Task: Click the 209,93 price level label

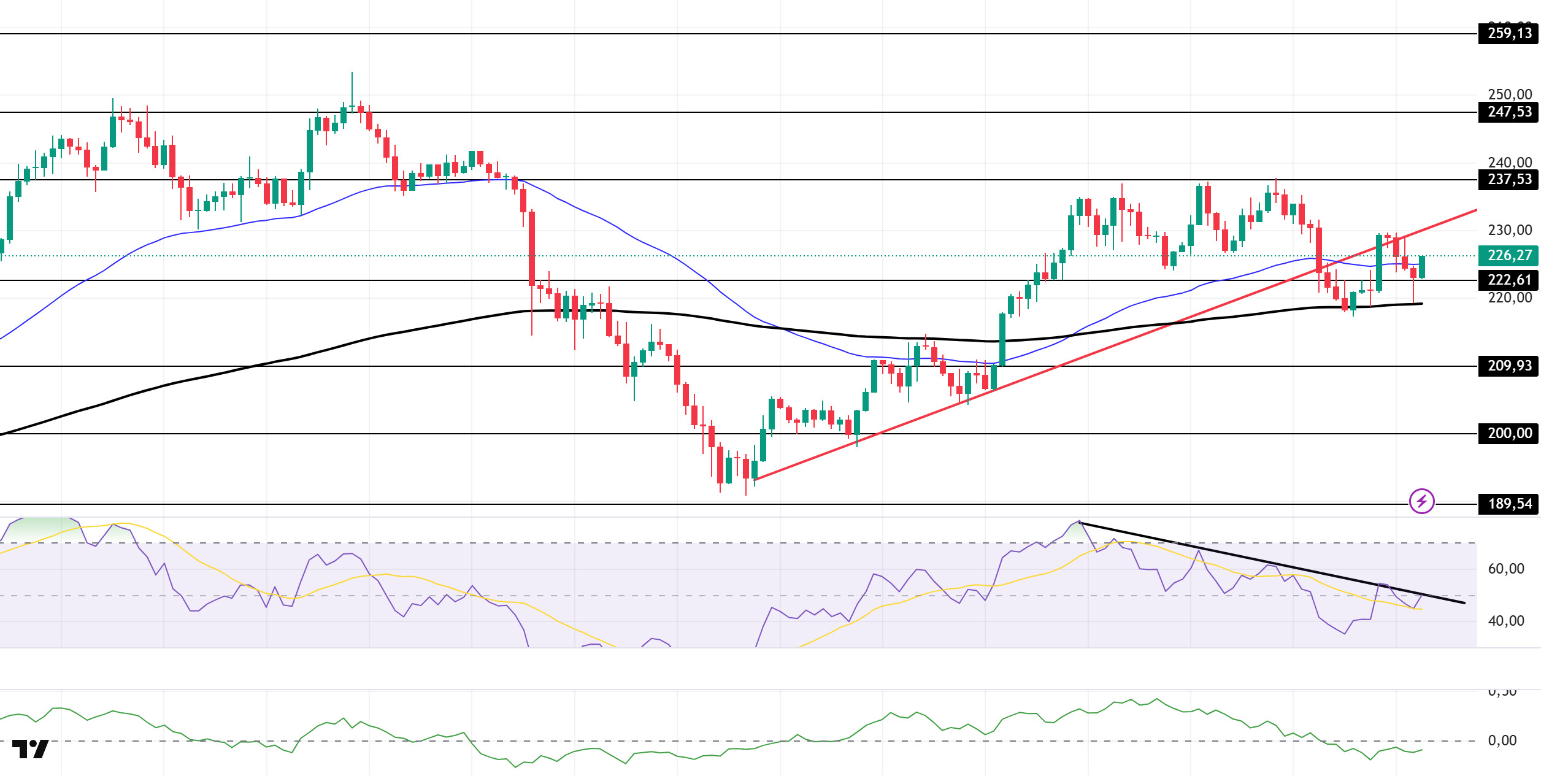Action: click(x=1508, y=366)
